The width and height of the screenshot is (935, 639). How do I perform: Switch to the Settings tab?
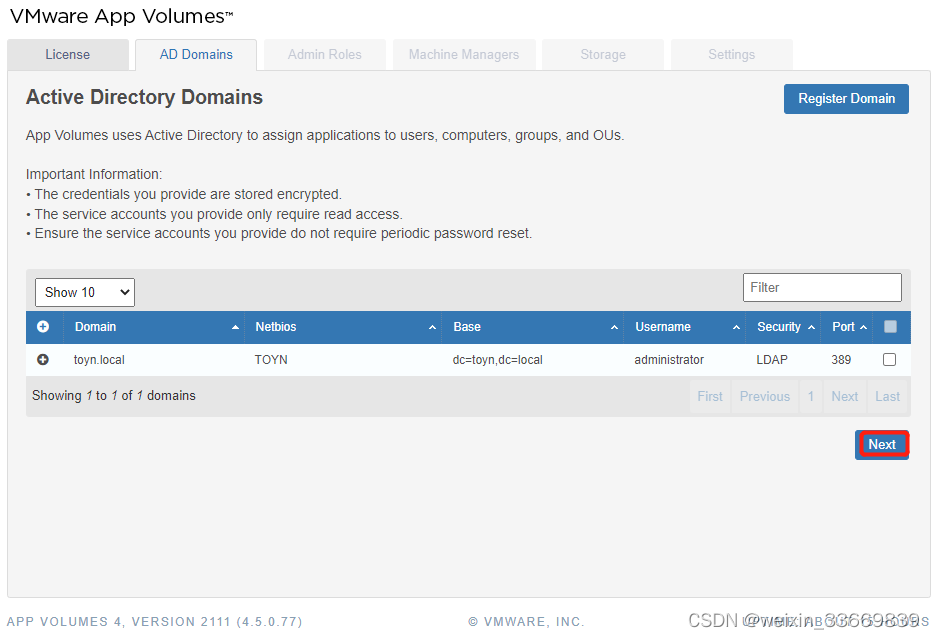point(732,55)
